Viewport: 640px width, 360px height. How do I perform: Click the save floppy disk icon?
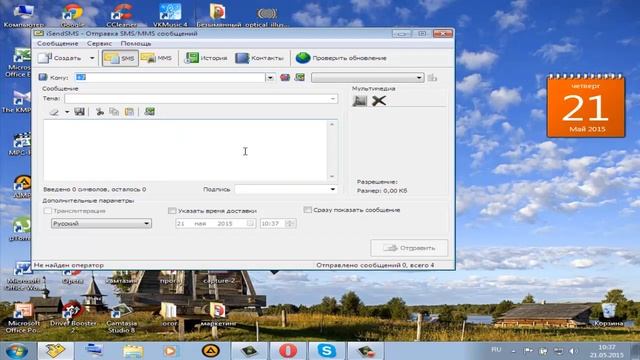pos(80,111)
